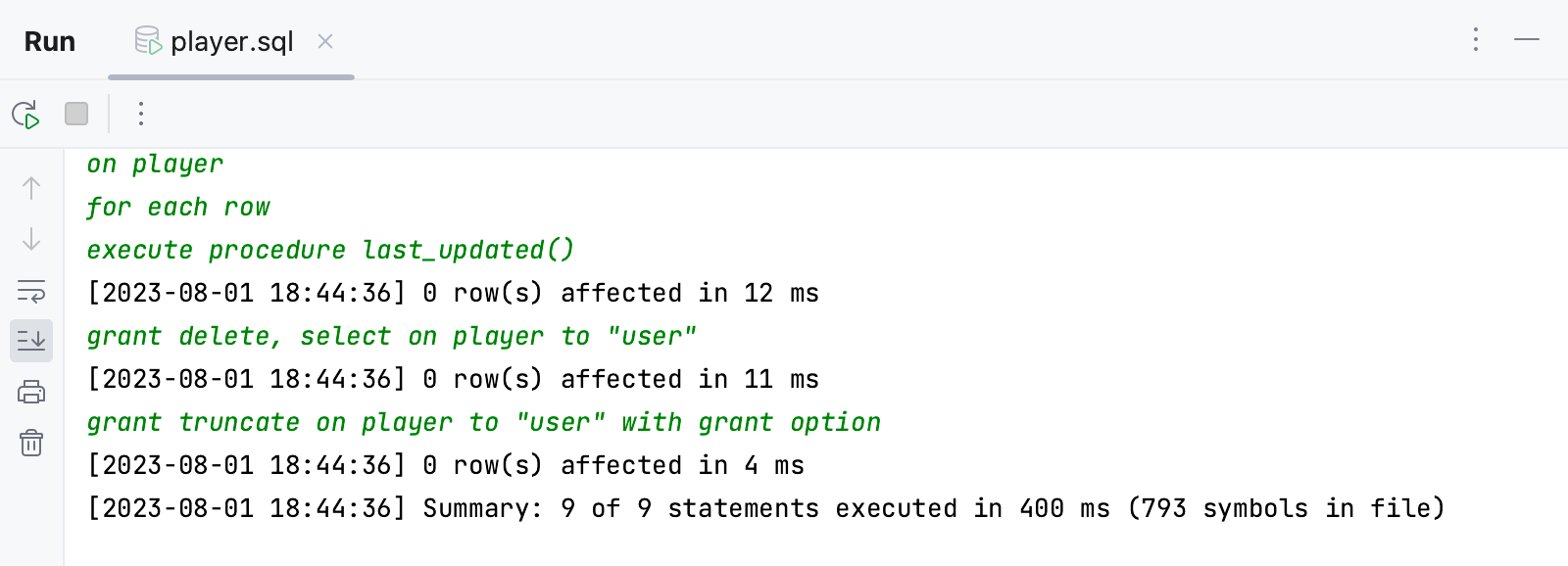
Task: Close the player.sql tab
Action: [325, 42]
